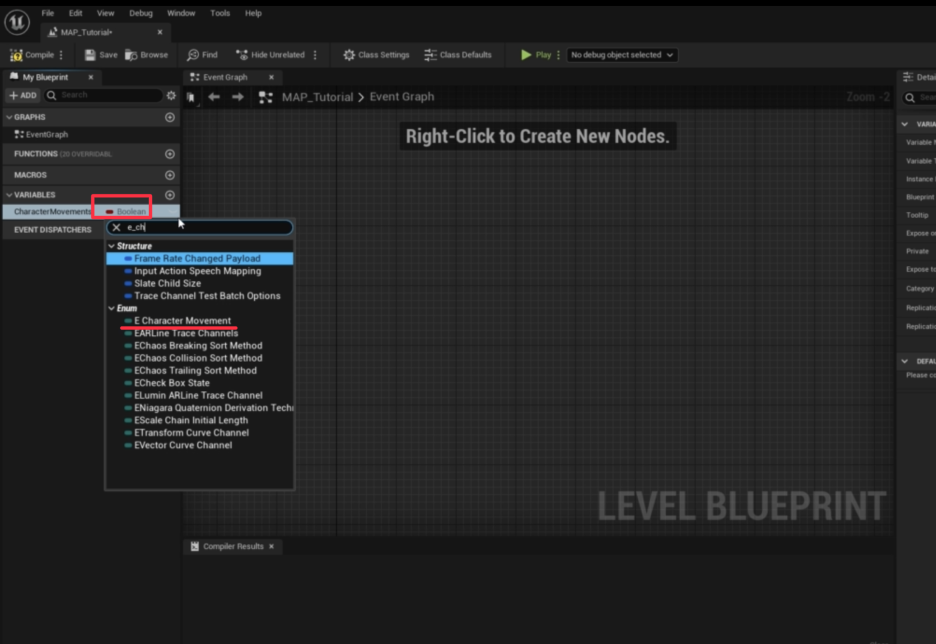
Task: Compile the blueprint
Action: coord(32,55)
